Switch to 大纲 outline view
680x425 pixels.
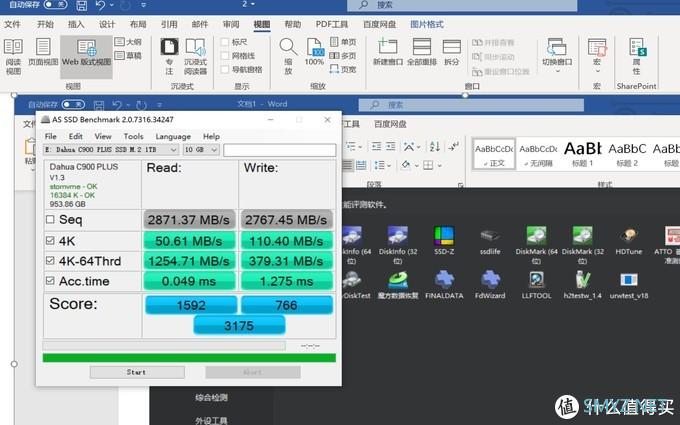[x=128, y=42]
